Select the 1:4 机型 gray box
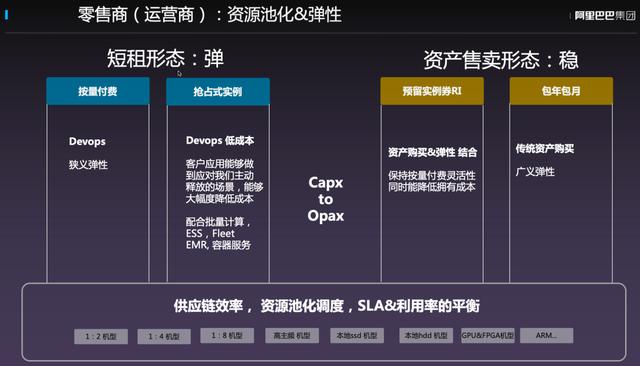 pos(164,337)
